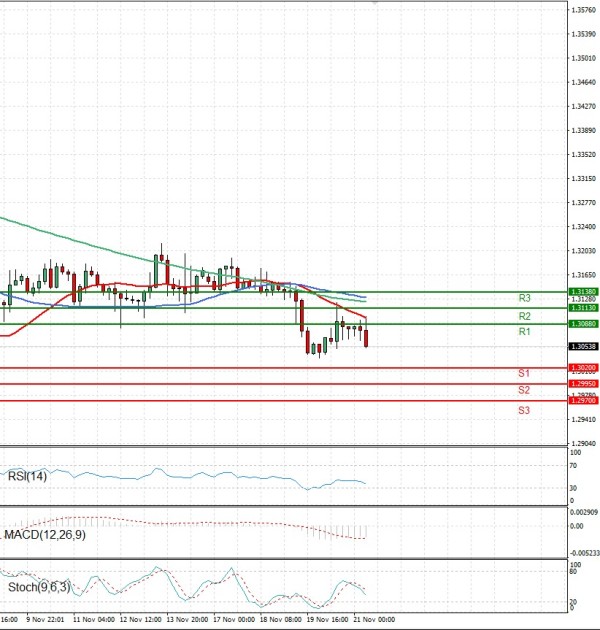The height and width of the screenshot is (630, 600).
Task: Select the S1 support label
Action: (x=524, y=374)
